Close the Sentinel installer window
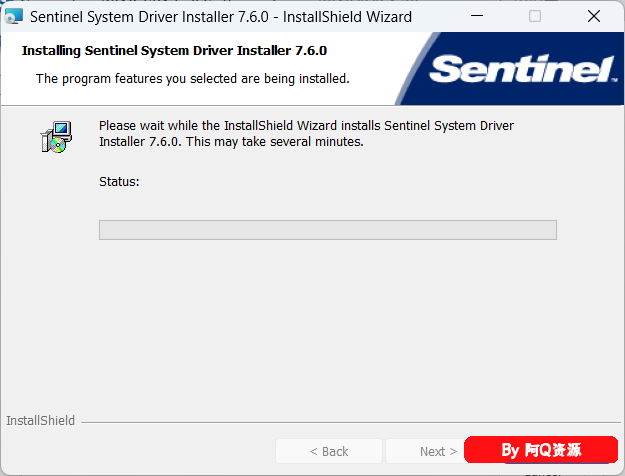The width and height of the screenshot is (625, 476). [x=594, y=16]
